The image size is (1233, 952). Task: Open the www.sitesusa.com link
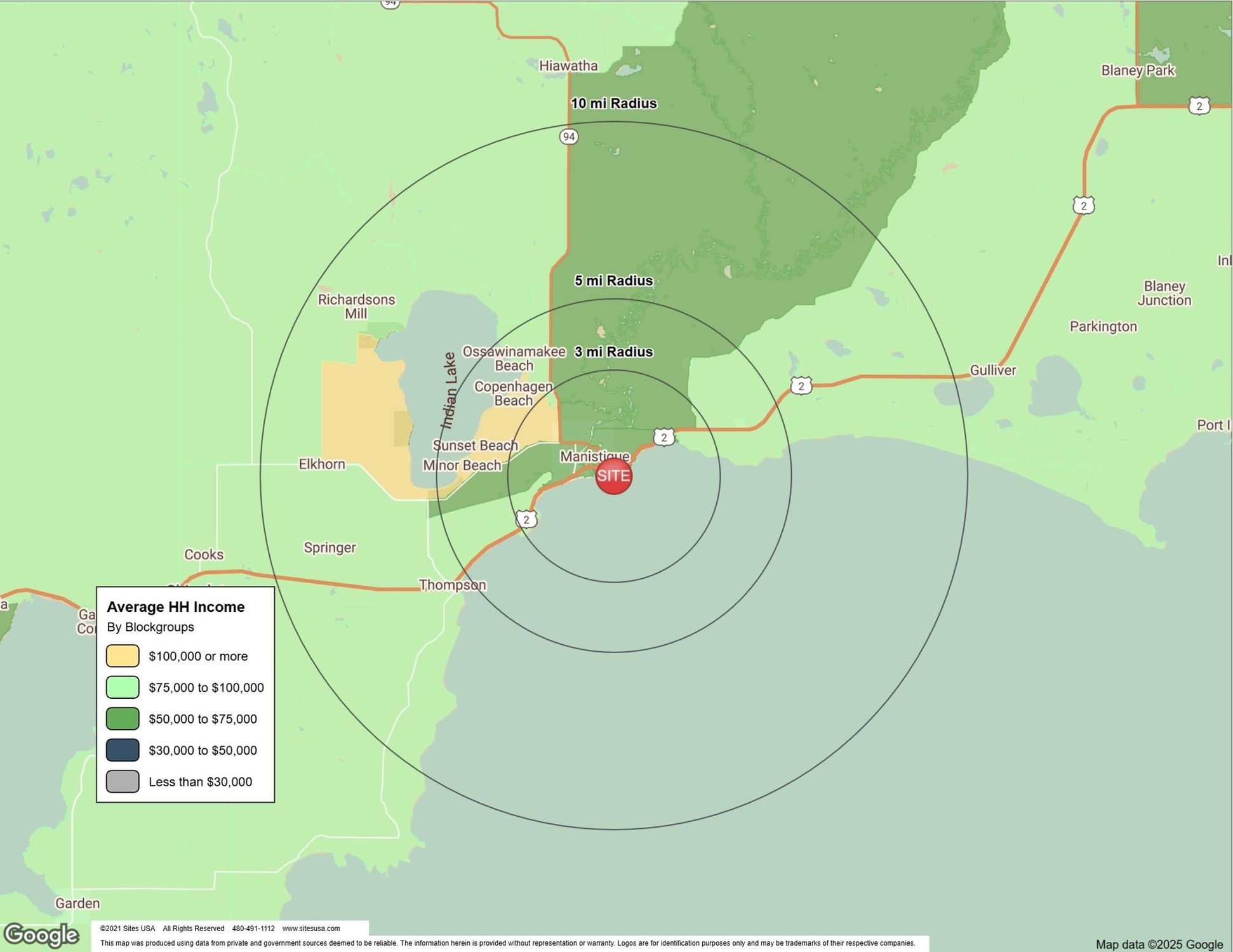coord(311,929)
